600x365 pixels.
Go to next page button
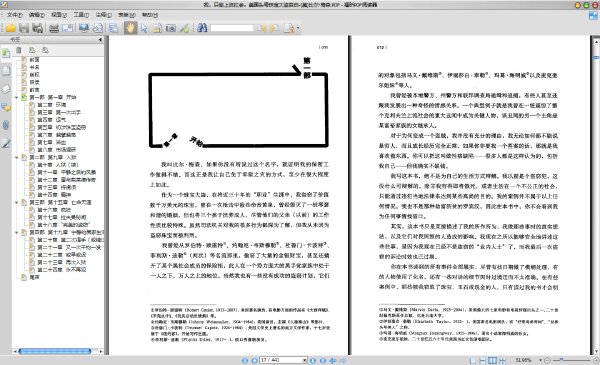tap(313, 360)
